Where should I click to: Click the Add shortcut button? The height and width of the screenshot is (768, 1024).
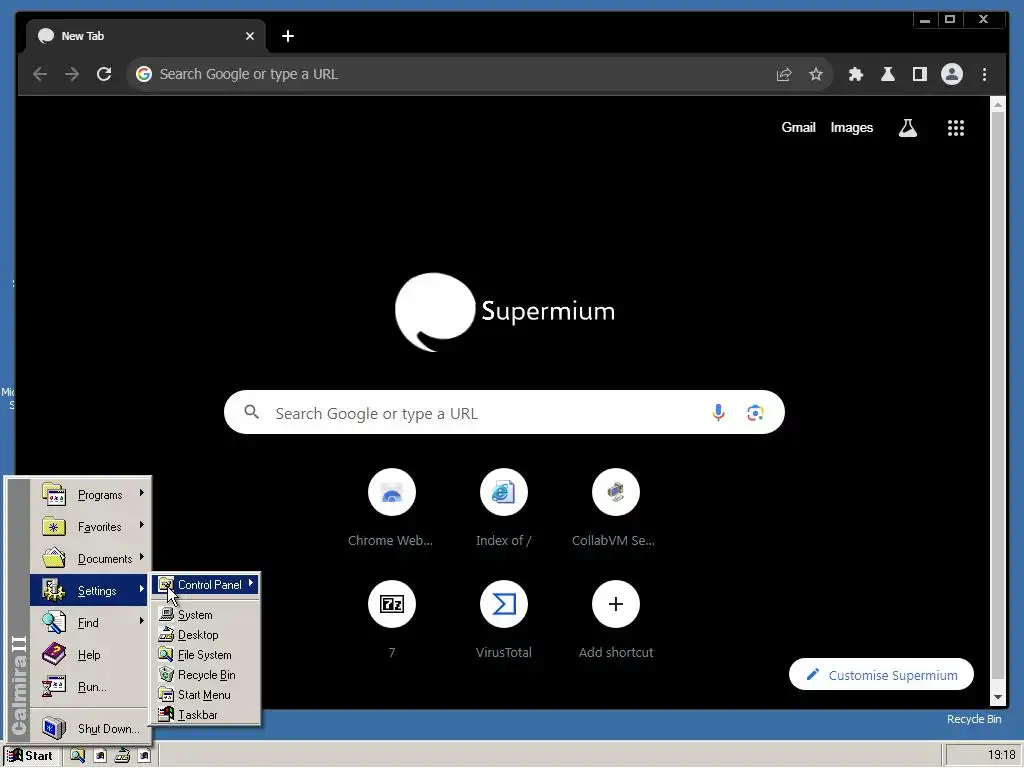(615, 619)
